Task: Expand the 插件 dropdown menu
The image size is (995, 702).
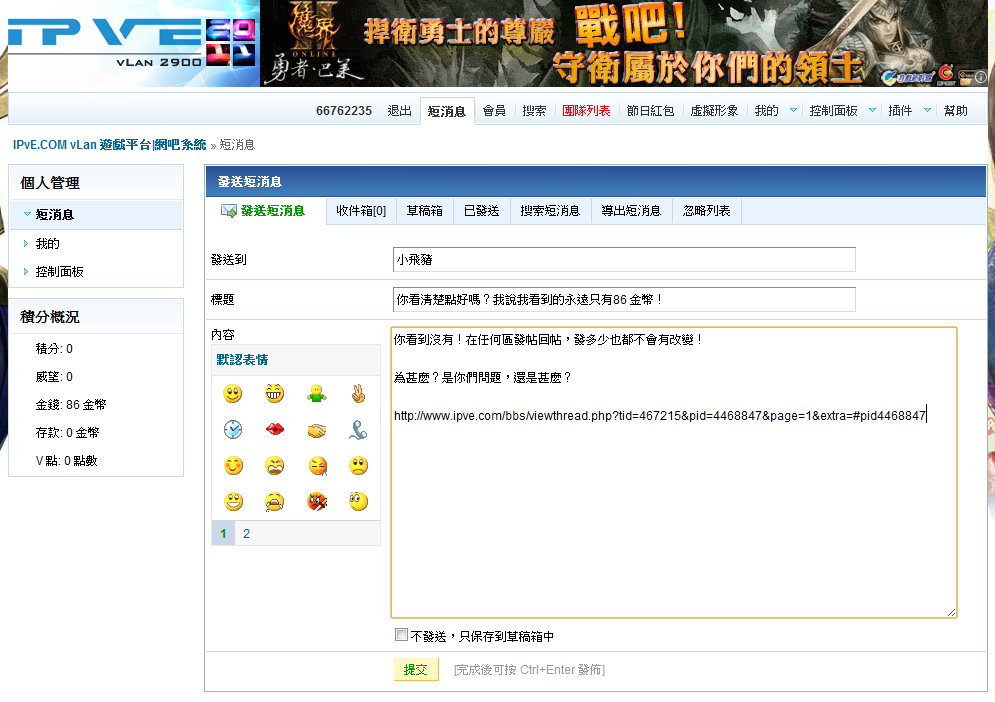Action: 926,111
